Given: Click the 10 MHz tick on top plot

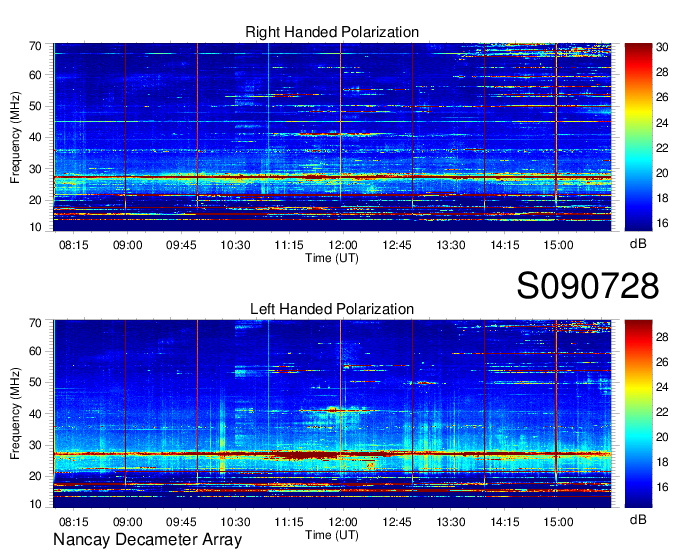Looking at the screenshot, I should pyautogui.click(x=35, y=227).
